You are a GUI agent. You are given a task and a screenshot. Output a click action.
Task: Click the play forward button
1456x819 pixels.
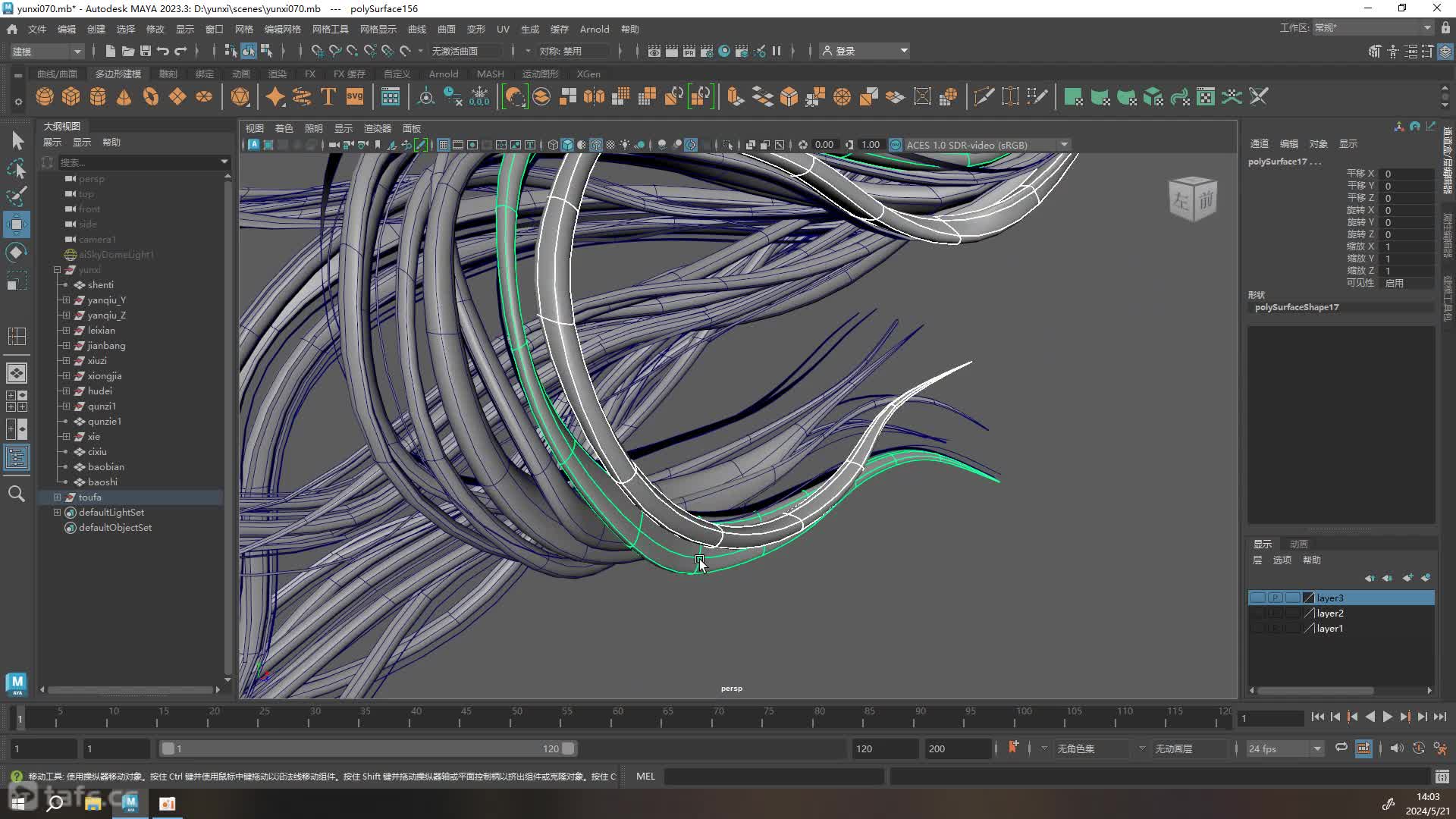click(x=1387, y=717)
